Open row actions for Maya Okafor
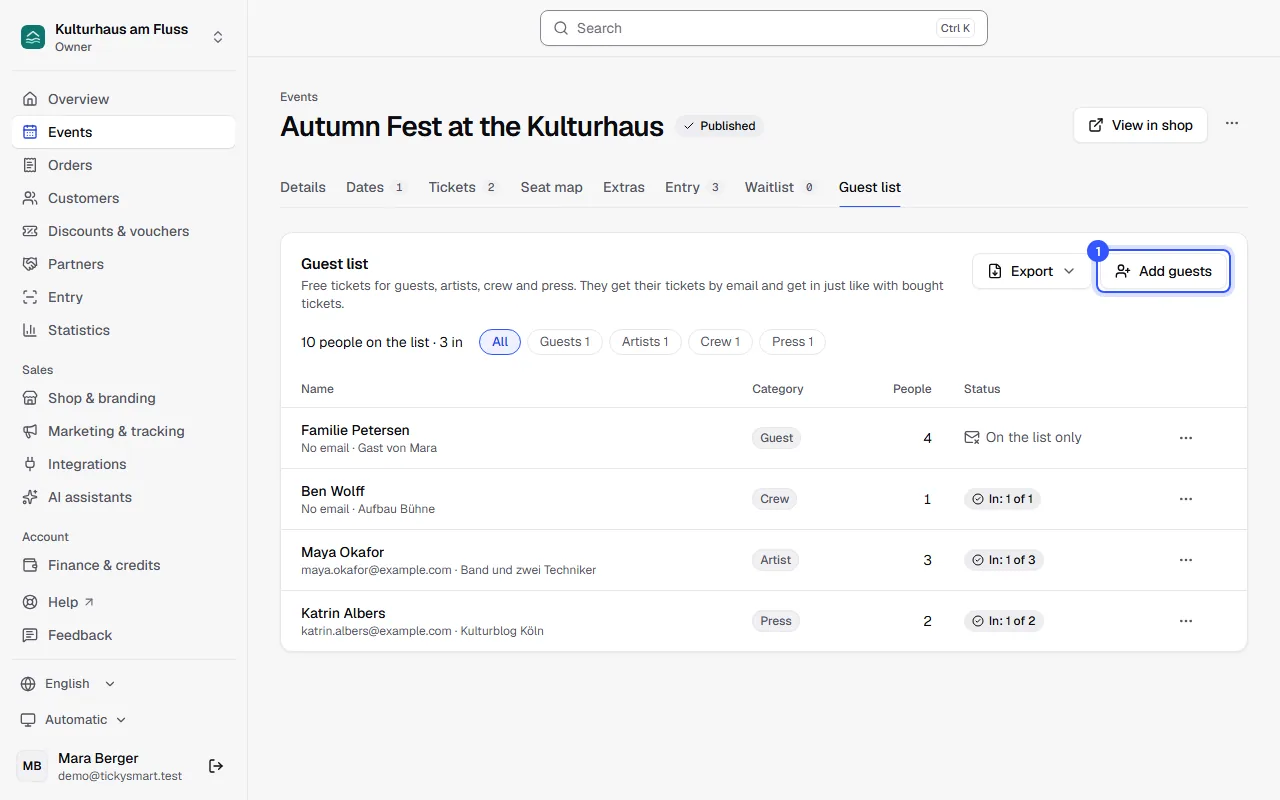Viewport: 1280px width, 800px height. pos(1186,560)
